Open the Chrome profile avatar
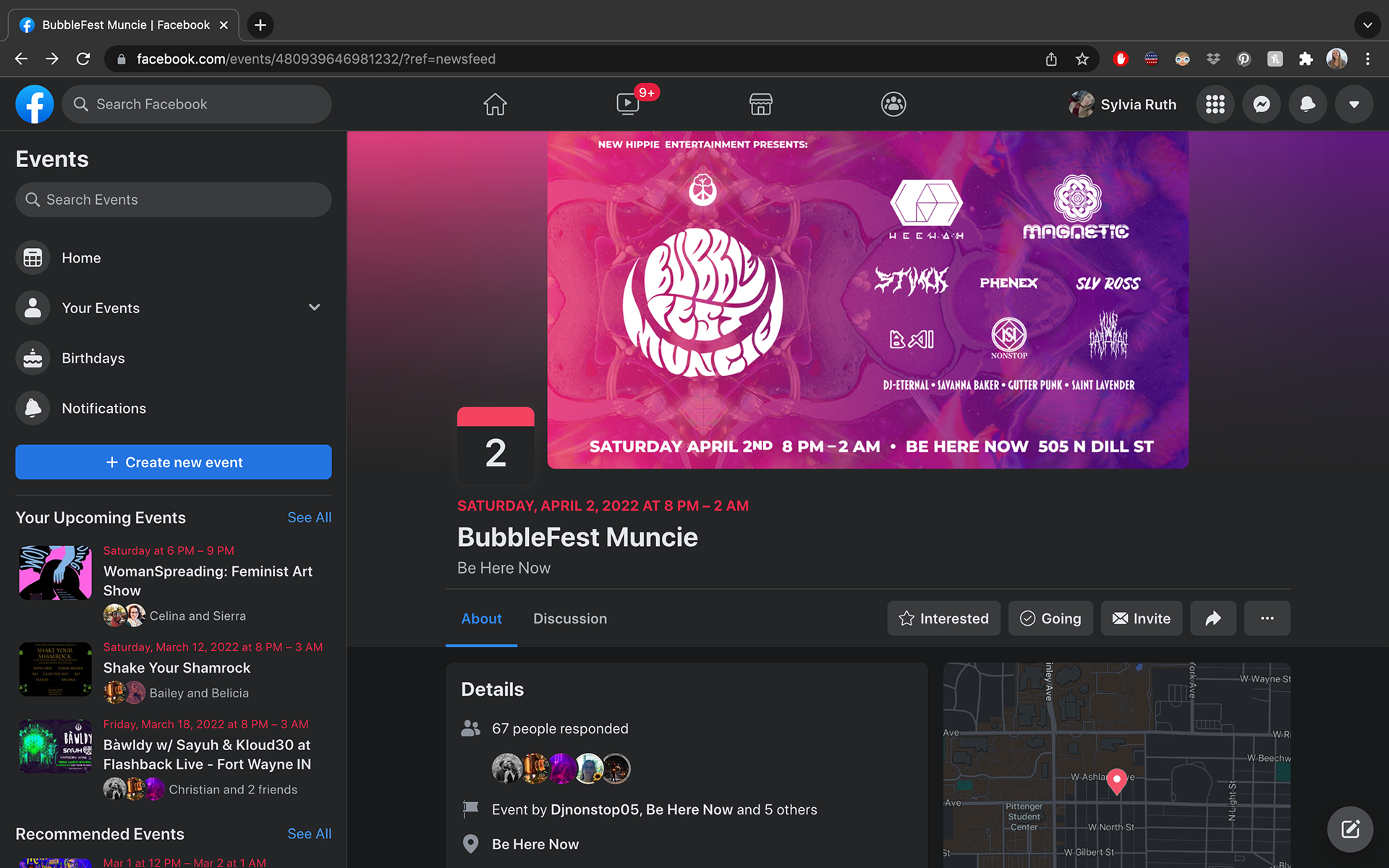This screenshot has height=868, width=1389. [x=1337, y=59]
